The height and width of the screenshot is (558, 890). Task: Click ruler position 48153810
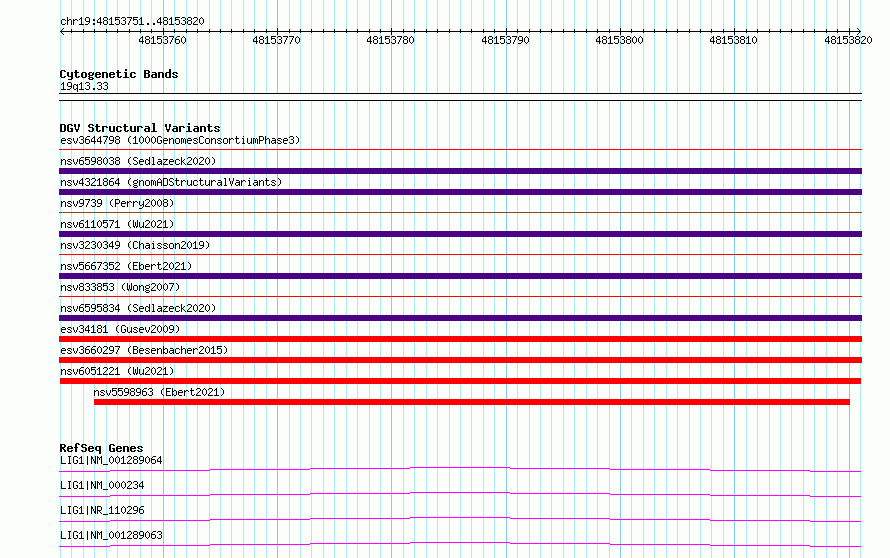click(733, 40)
